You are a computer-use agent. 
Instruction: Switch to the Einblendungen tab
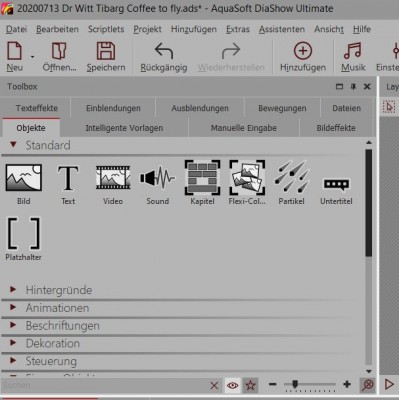[113, 108]
